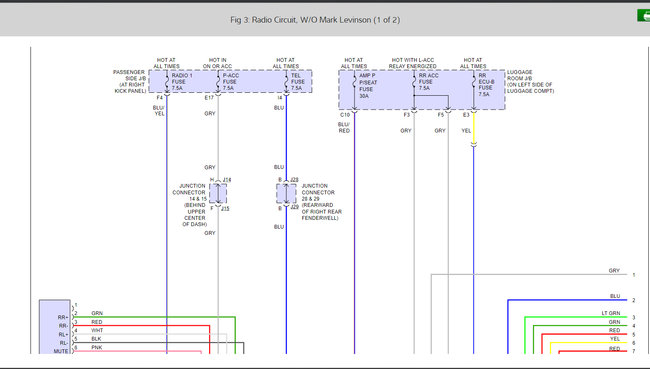Click 'HOT AT ALL TIMES' above TEL fuse
The image size is (650, 369).
click(x=286, y=63)
